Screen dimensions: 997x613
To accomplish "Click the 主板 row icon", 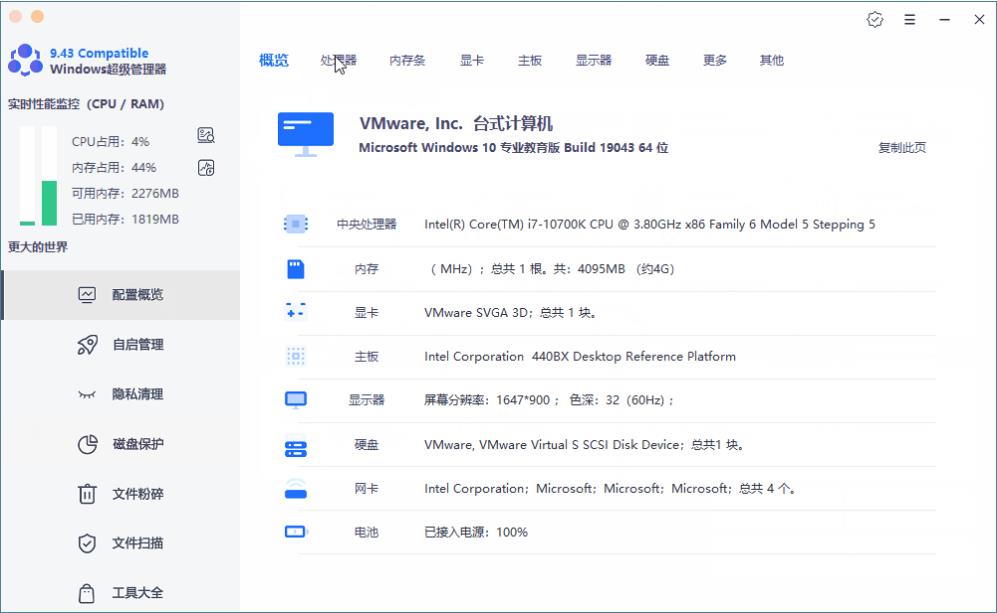I will tap(296, 356).
